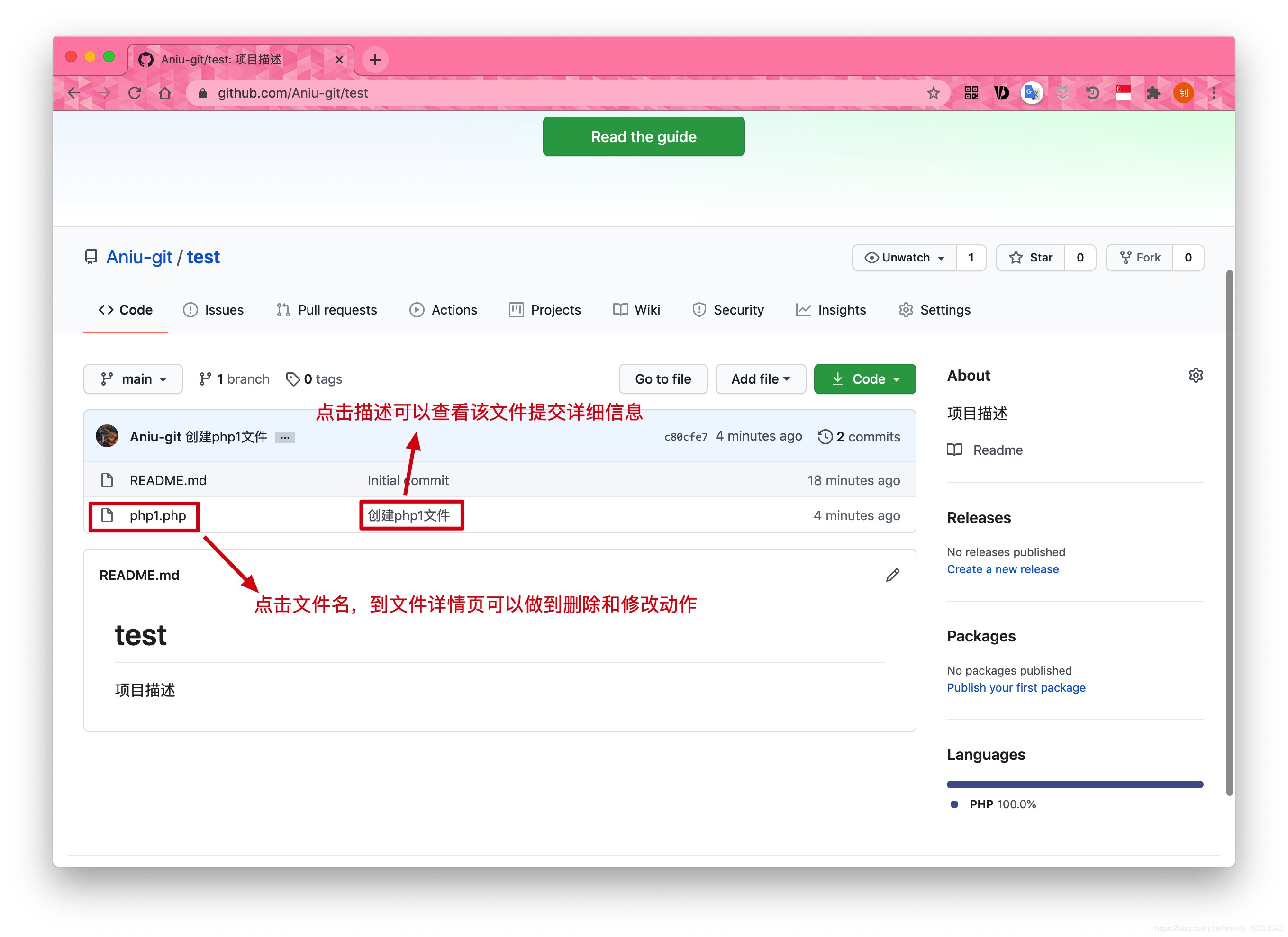Click the fork count 0
Viewport: 1288px width, 937px height.
point(1188,258)
